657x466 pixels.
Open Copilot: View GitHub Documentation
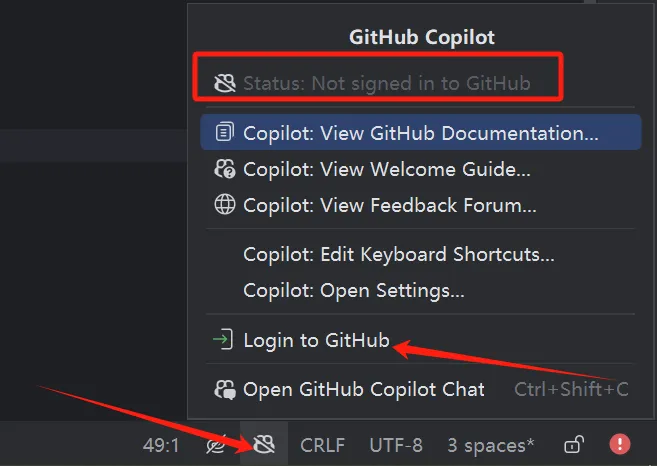(420, 133)
